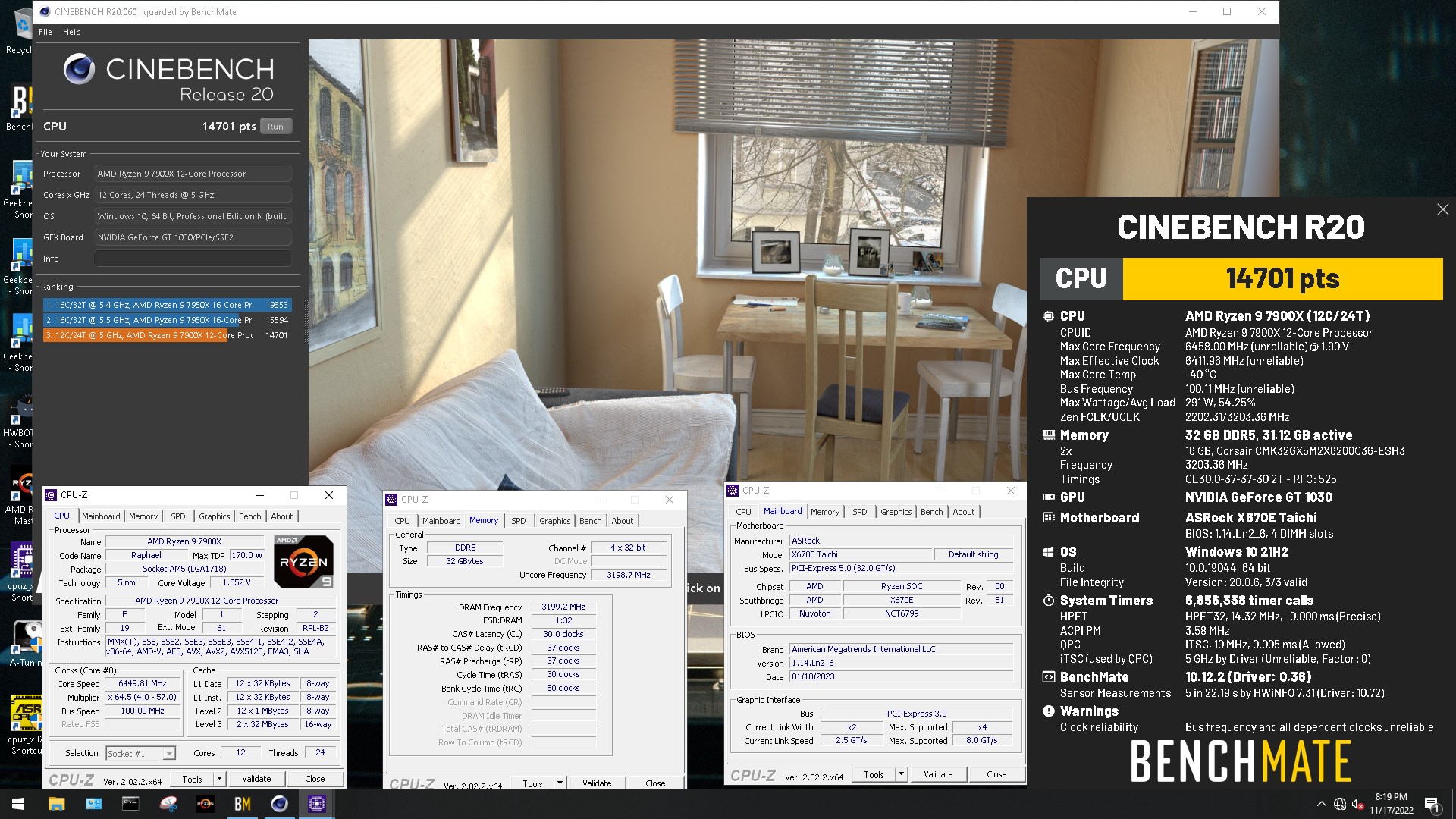Image resolution: width=1456 pixels, height=819 pixels.
Task: Click the CPU-Z title bar icon, left window
Action: (x=52, y=495)
